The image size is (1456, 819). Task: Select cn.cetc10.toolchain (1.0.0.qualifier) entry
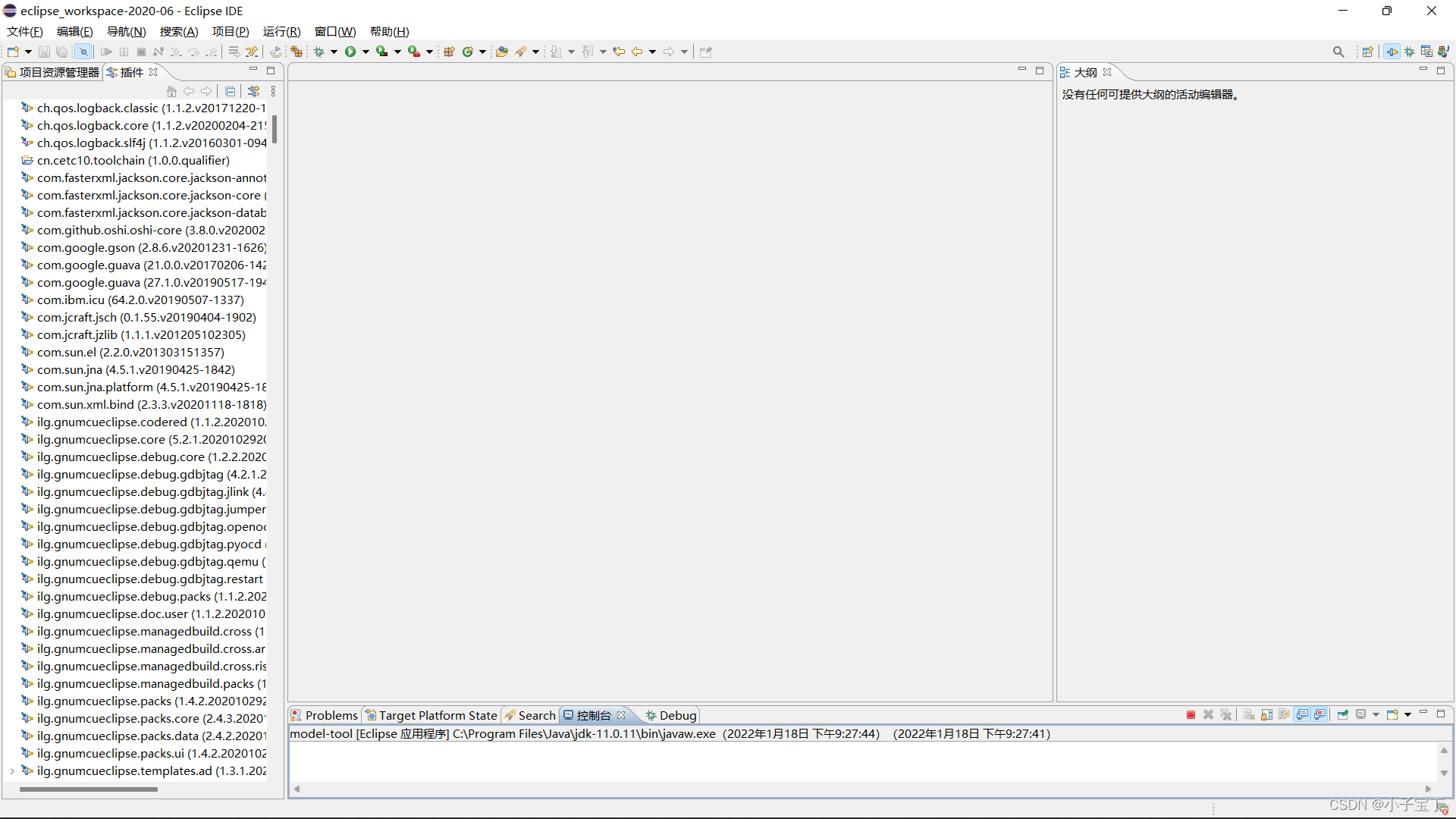click(x=125, y=160)
